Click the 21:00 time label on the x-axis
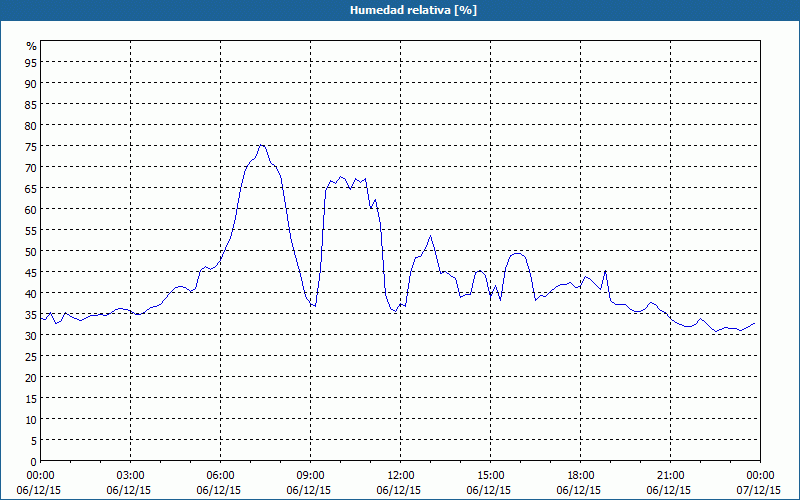800x500 pixels. 670,476
